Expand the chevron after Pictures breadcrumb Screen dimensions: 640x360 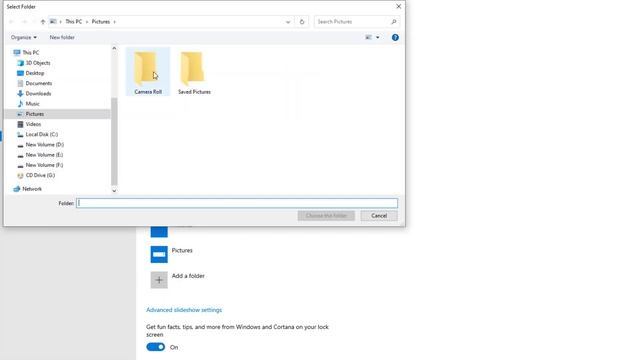(115, 22)
